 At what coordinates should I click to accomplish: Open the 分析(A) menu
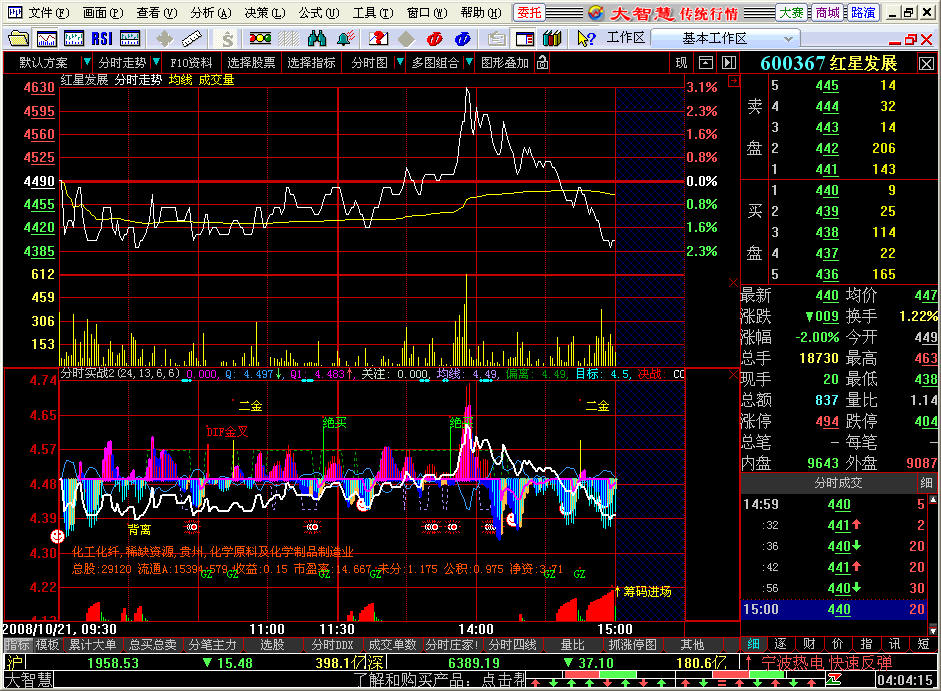tap(211, 13)
